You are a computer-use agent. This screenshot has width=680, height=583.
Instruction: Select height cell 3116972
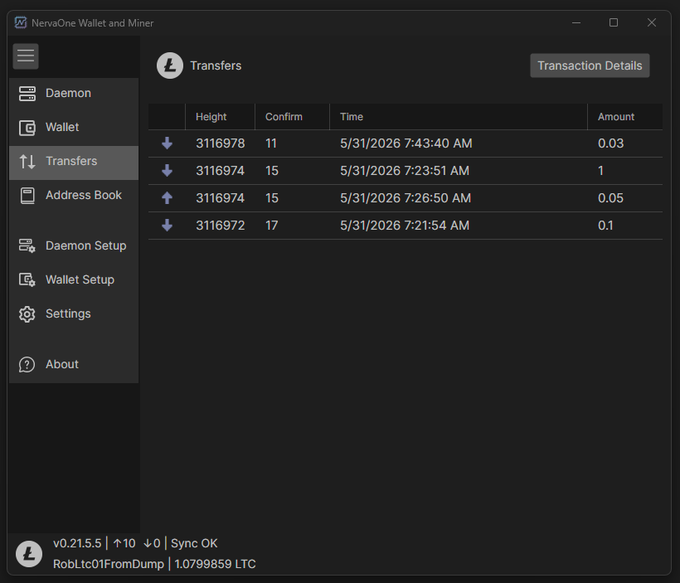click(220, 225)
